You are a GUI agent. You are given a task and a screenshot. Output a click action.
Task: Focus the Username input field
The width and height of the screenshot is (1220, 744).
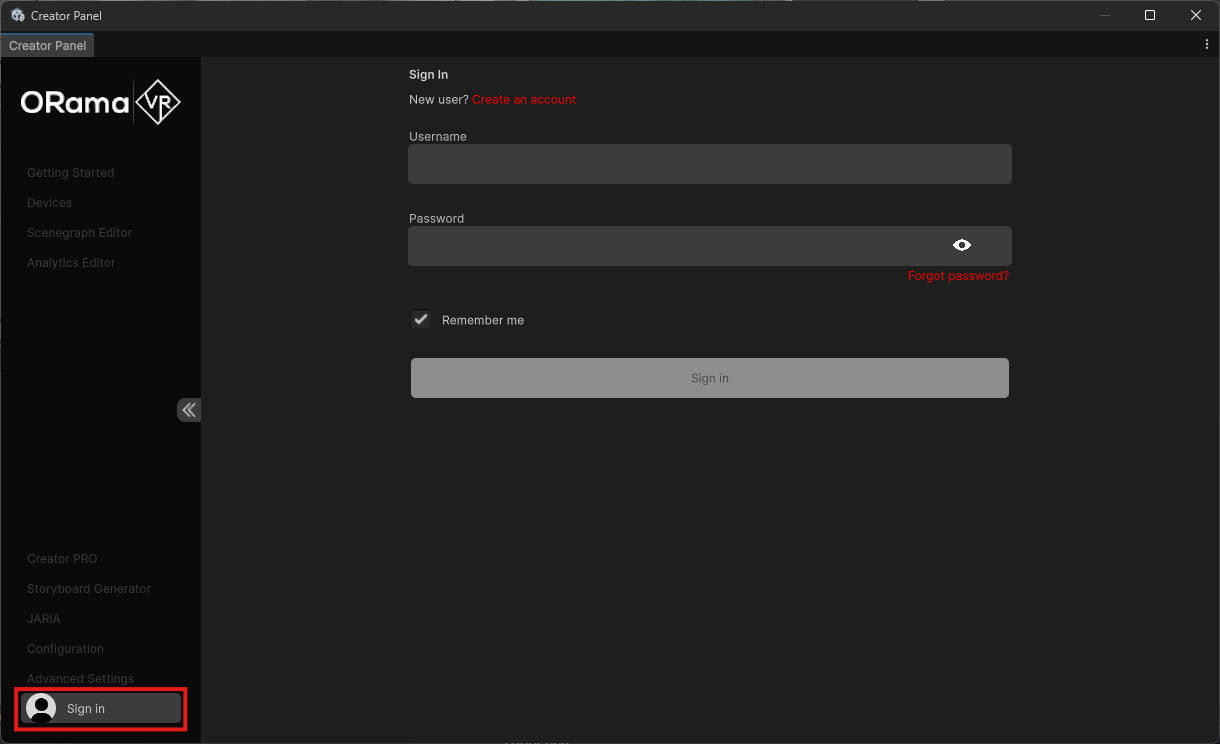(x=710, y=164)
